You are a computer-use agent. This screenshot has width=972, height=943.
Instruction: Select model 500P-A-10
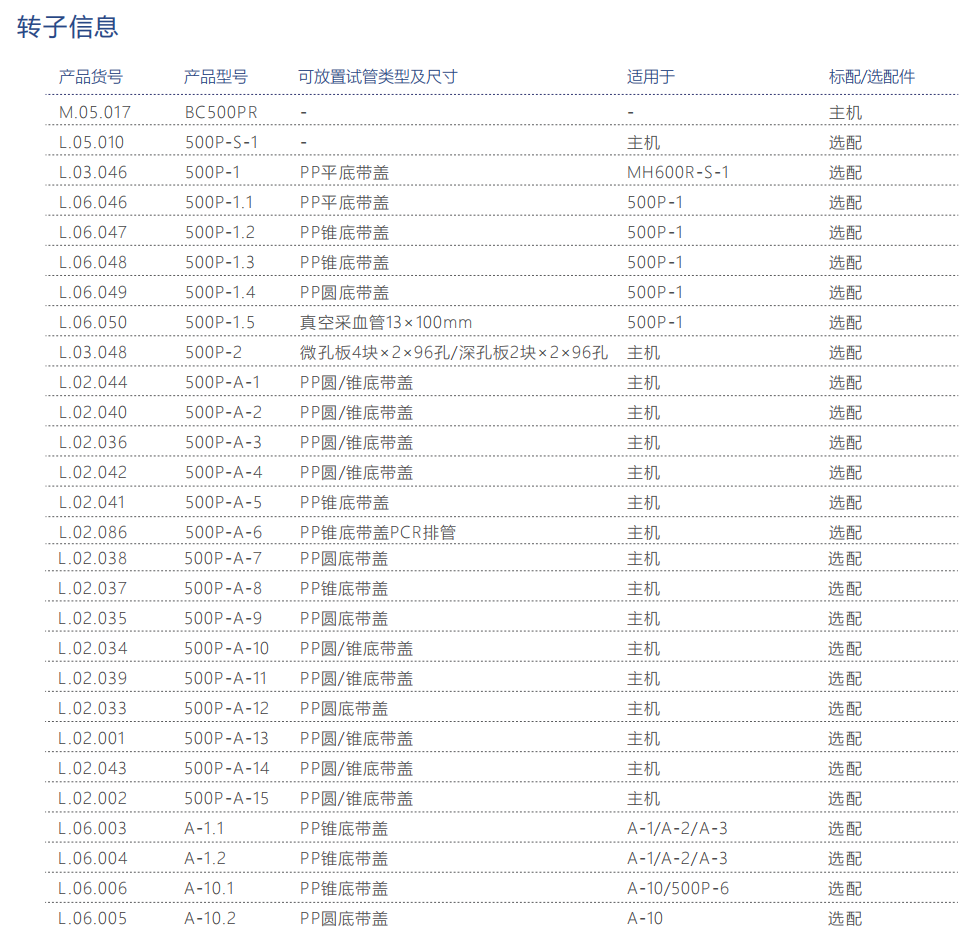[227, 649]
